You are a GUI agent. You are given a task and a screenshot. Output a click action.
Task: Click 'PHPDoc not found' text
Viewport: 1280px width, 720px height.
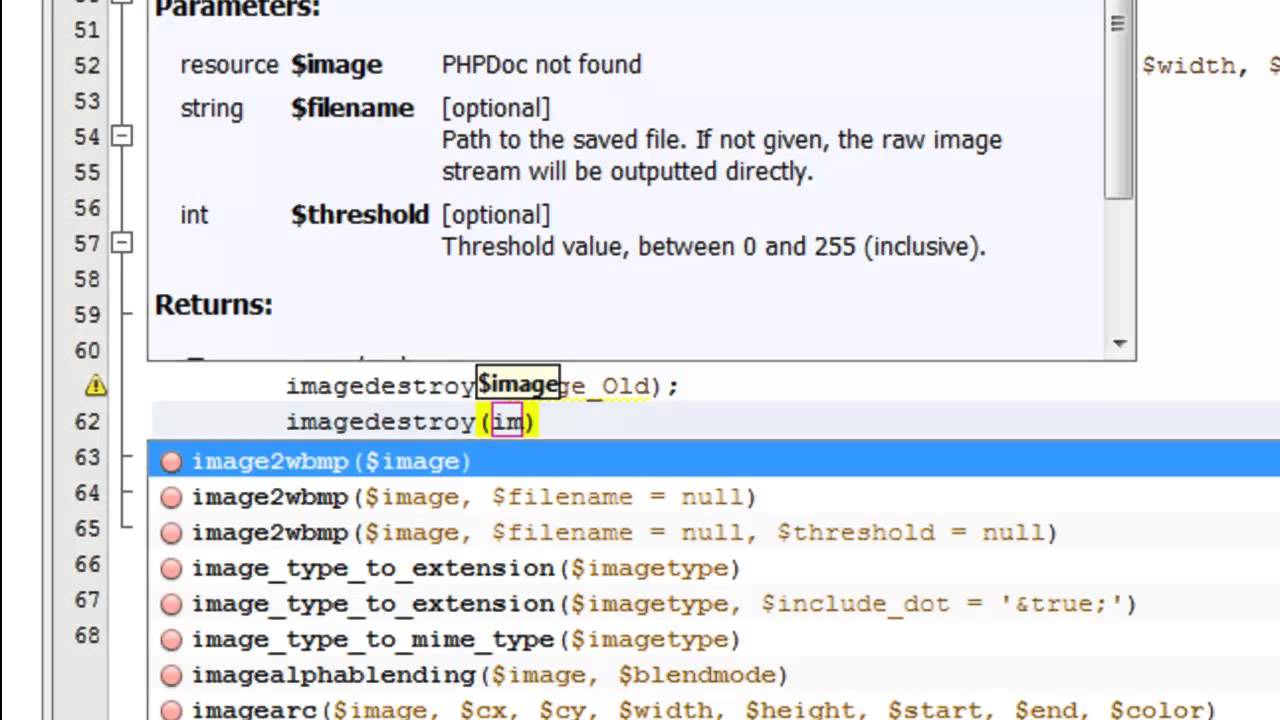542,65
